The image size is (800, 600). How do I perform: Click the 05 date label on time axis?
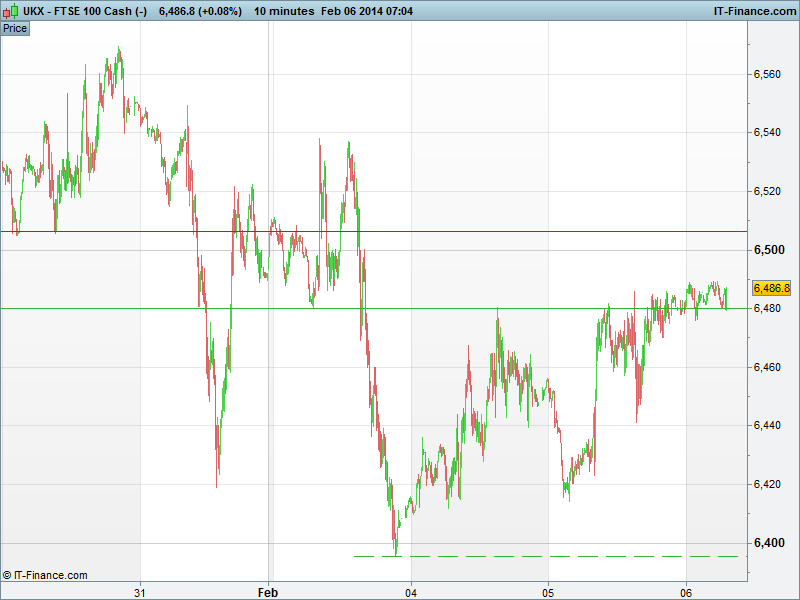click(x=548, y=592)
